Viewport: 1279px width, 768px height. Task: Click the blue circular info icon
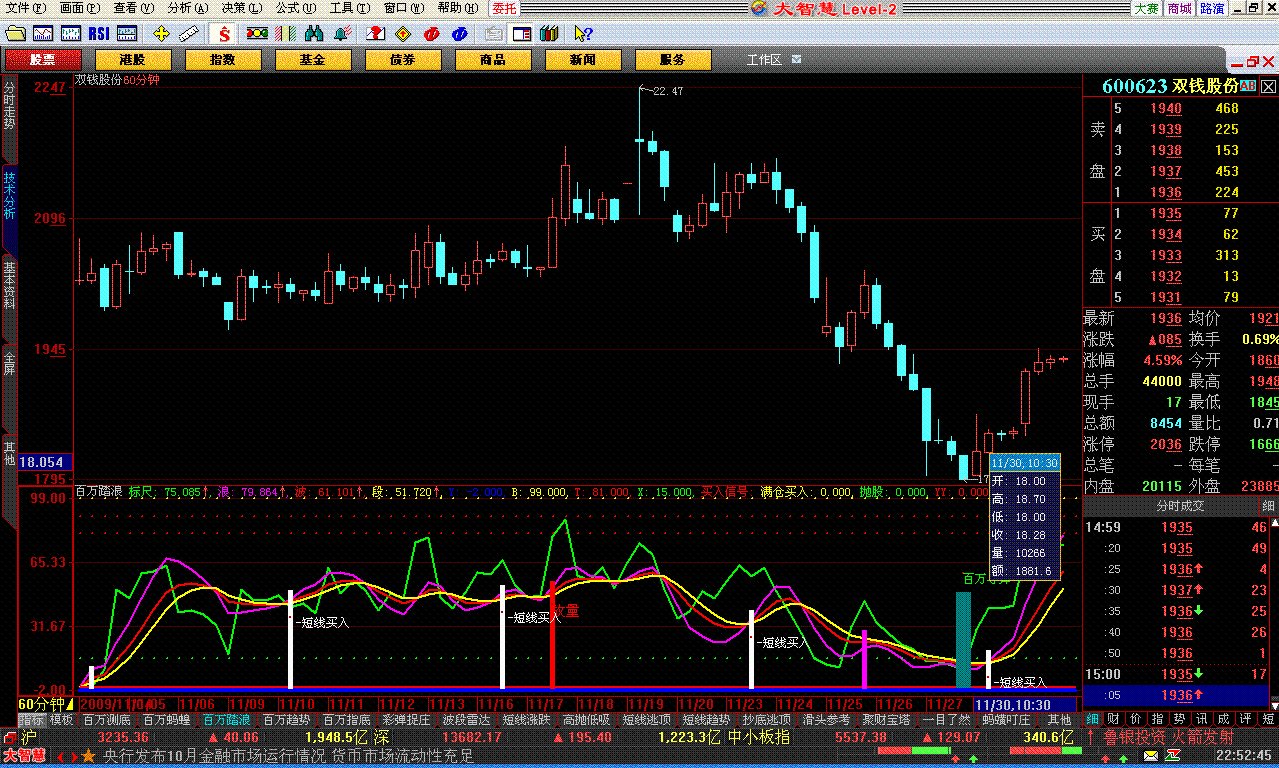click(459, 33)
